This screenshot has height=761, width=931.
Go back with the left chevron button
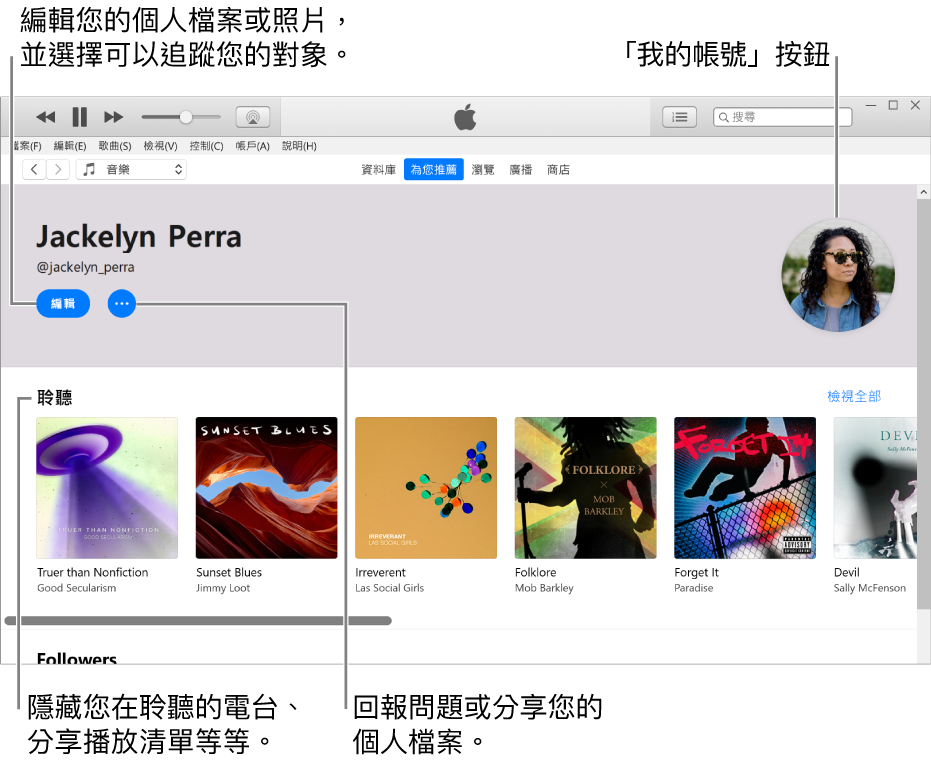pos(34,170)
